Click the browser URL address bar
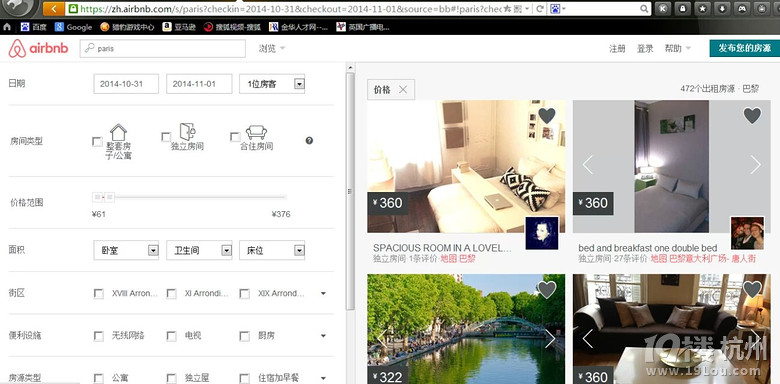Viewport: 780px width, 384px height. 290,8
